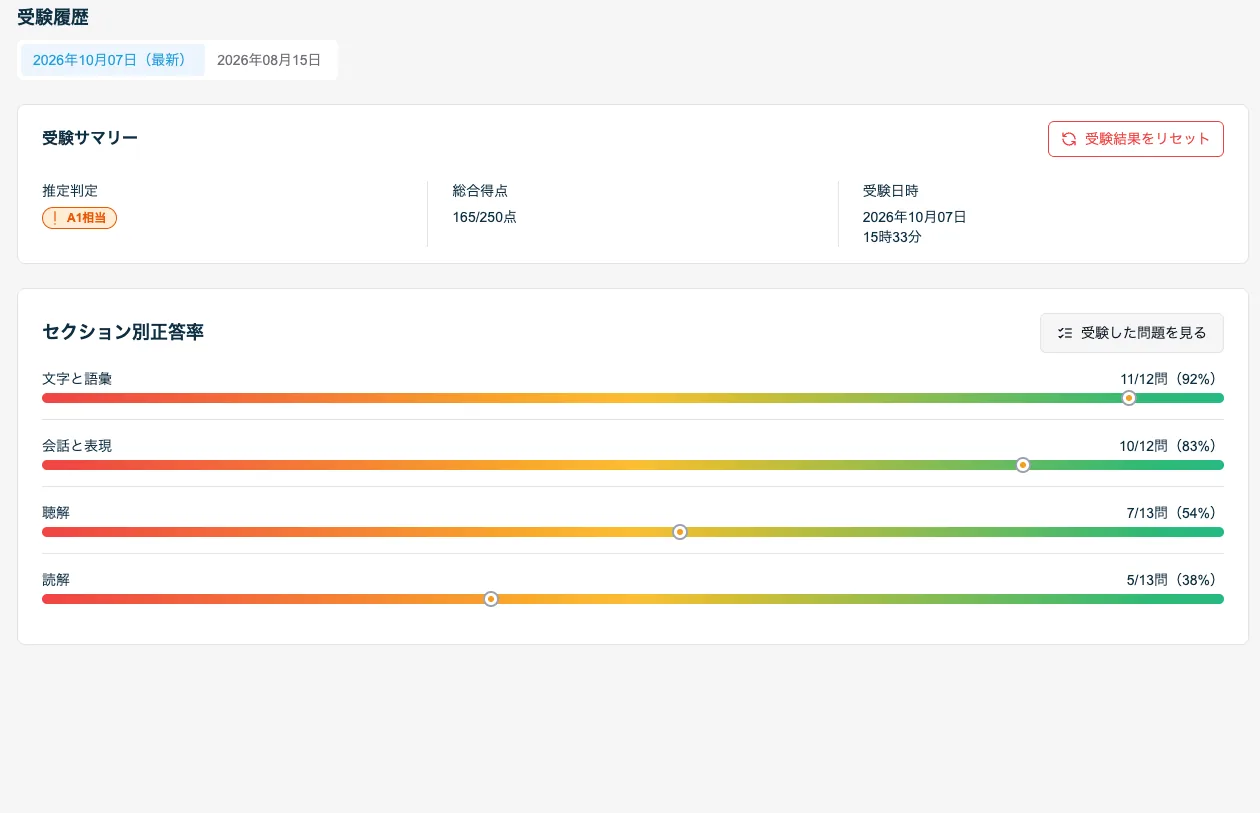Click the 15時33分 time text
This screenshot has height=813, width=1260.
pyautogui.click(x=893, y=237)
